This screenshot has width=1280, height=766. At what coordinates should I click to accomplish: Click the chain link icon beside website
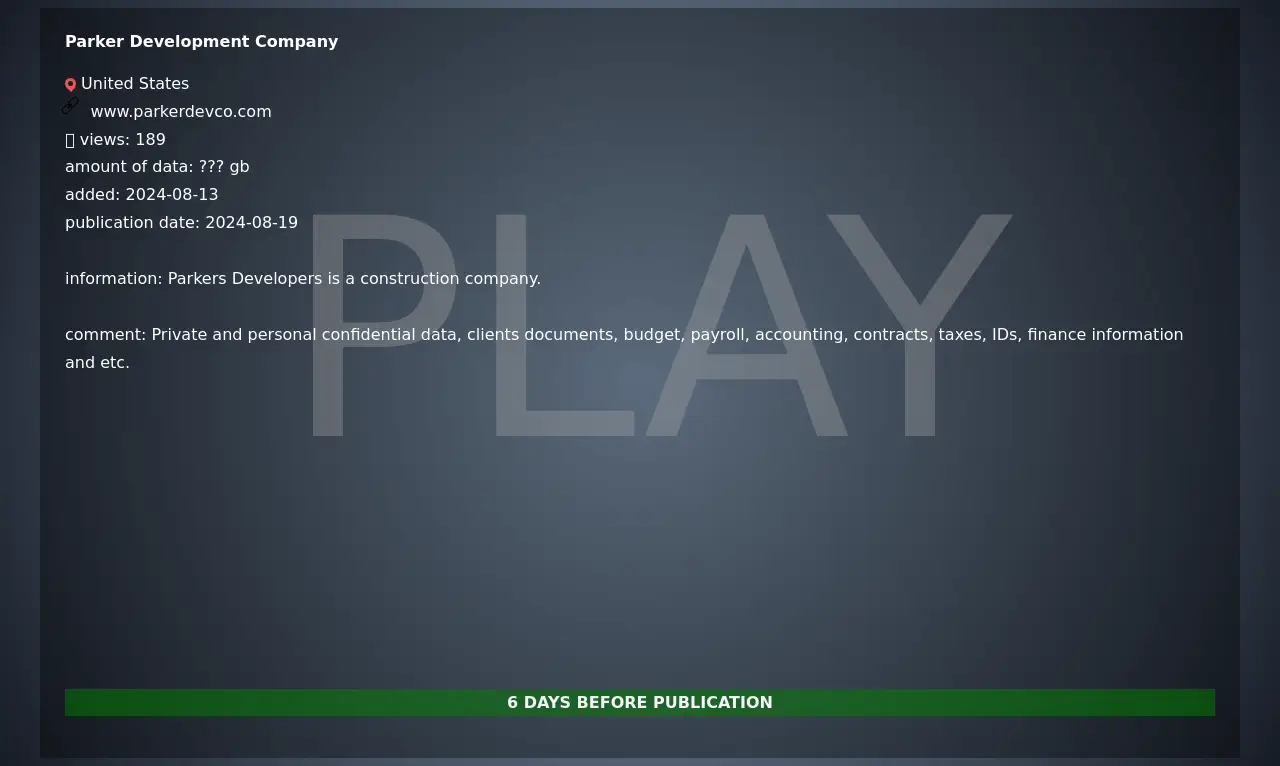coord(70,105)
